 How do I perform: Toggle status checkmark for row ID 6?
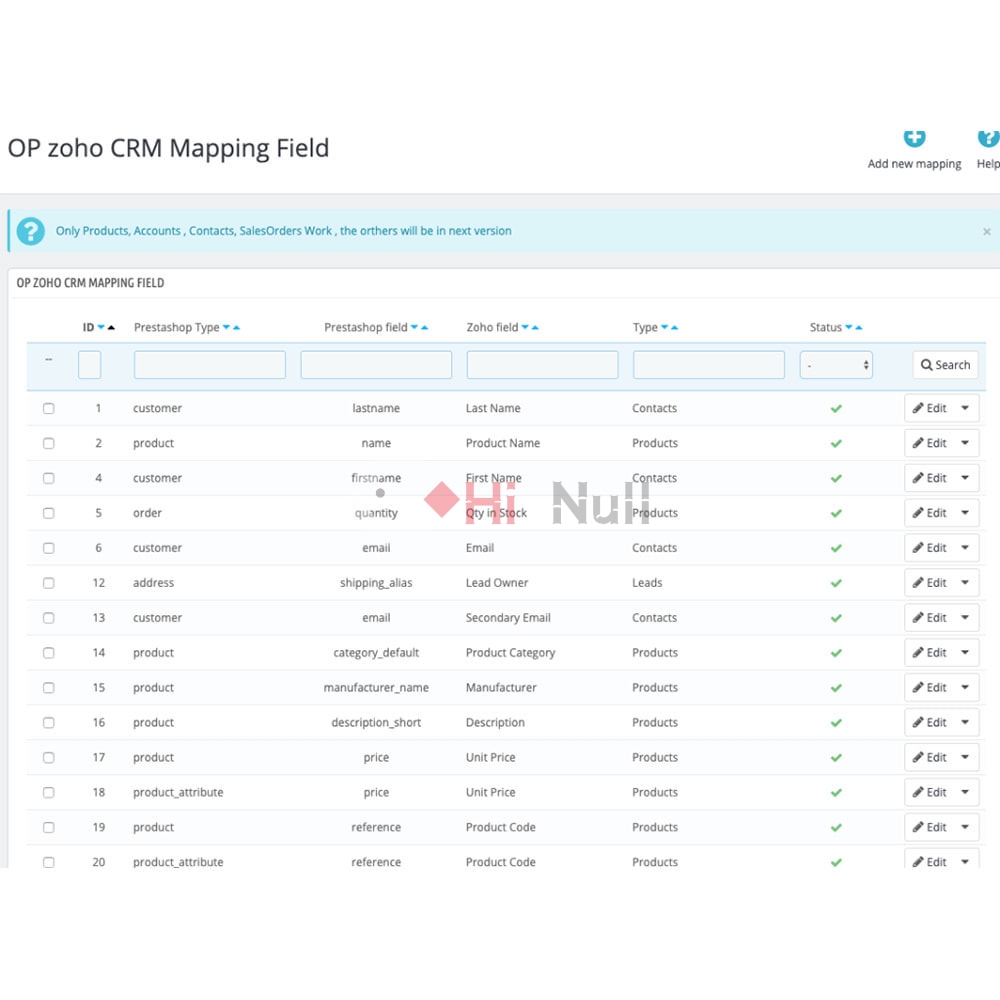click(x=836, y=548)
